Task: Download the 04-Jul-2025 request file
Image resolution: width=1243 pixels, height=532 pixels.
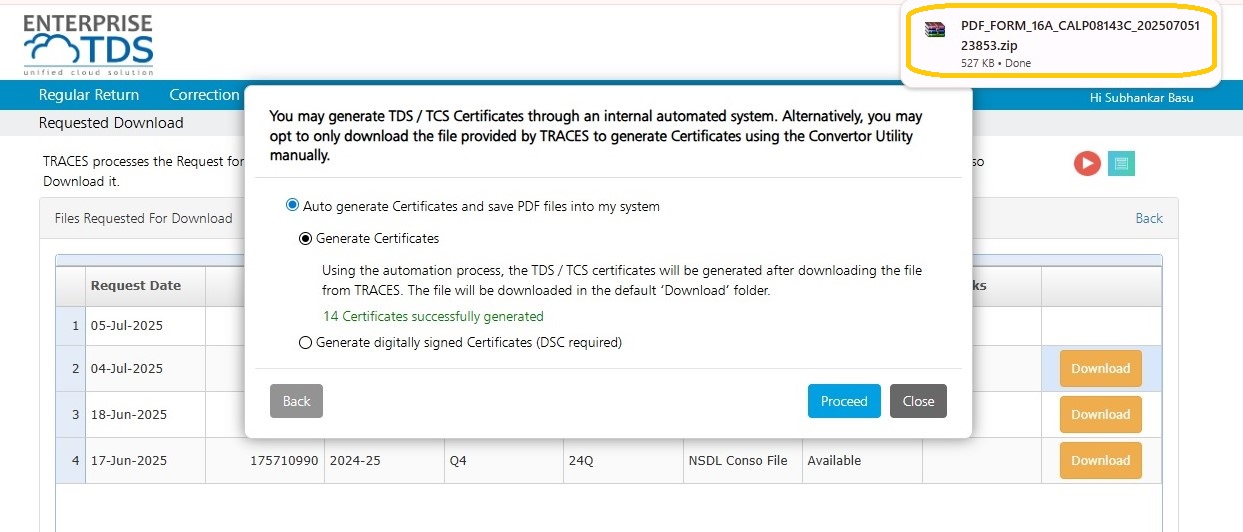Action: (1100, 368)
